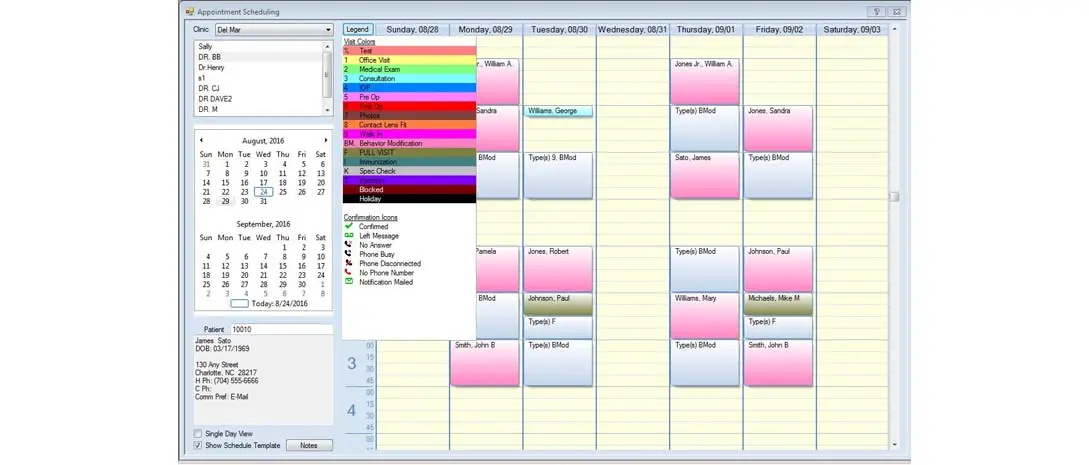Click provider list scroll up arrow

coord(327,46)
